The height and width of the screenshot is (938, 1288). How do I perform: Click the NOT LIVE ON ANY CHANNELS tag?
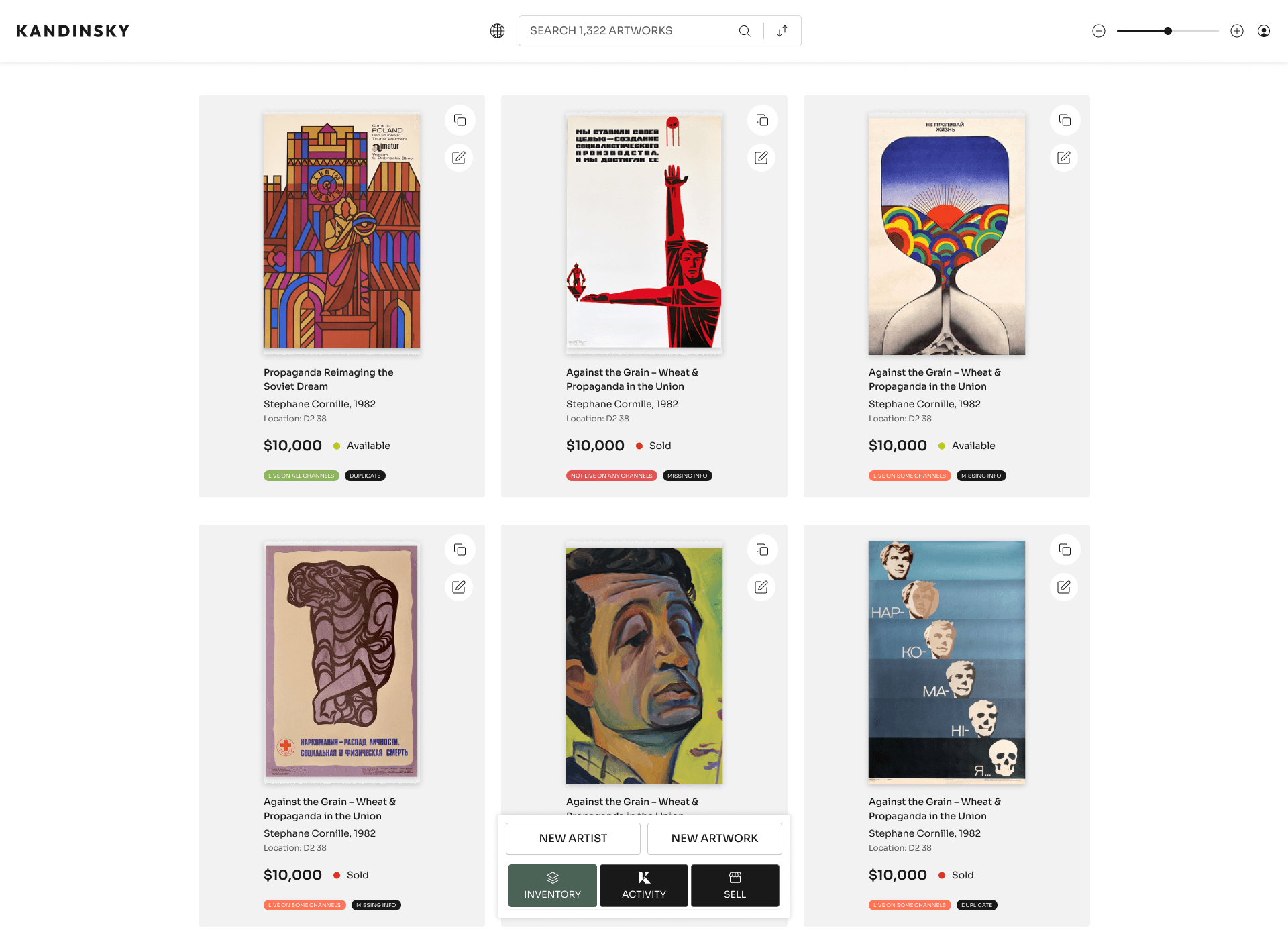coord(611,475)
